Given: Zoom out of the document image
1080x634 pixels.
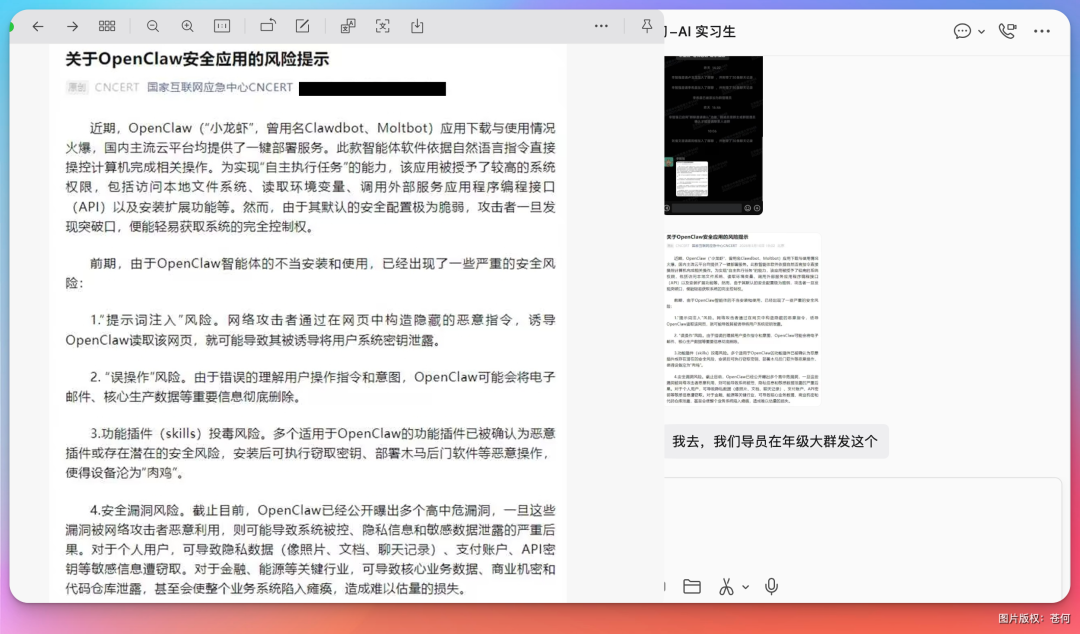Looking at the screenshot, I should point(152,26).
